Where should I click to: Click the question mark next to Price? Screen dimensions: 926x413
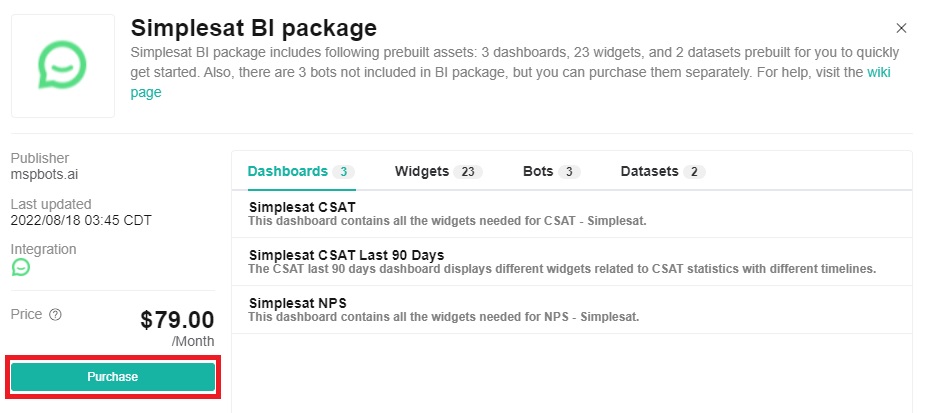click(x=56, y=315)
